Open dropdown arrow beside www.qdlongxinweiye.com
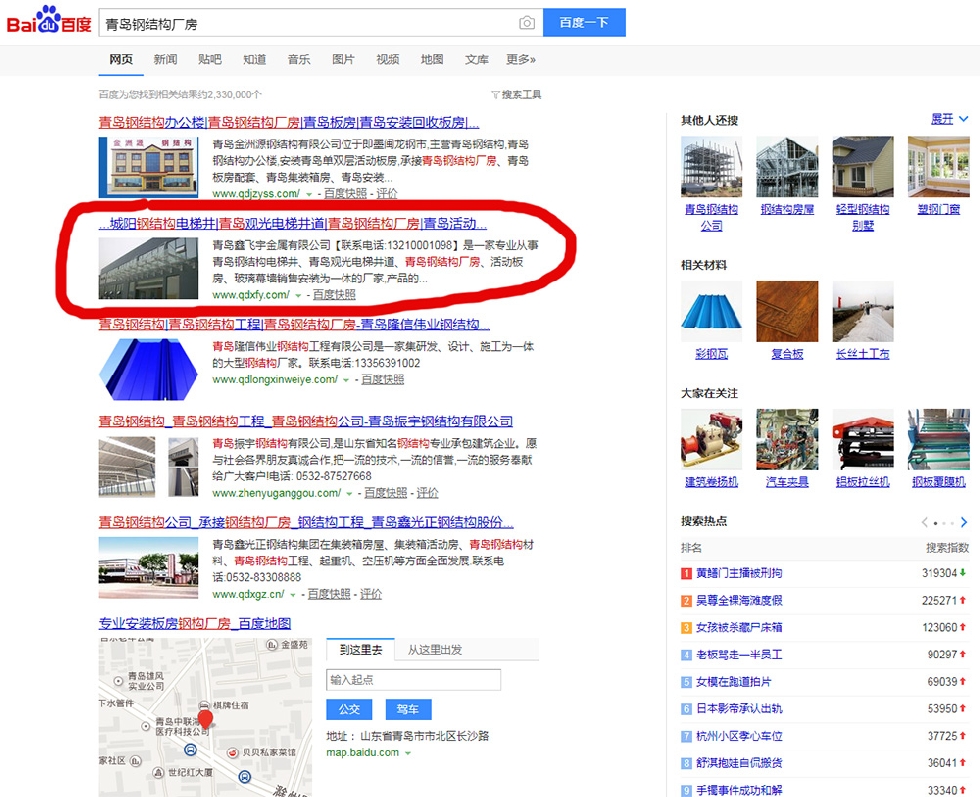This screenshot has height=797, width=980. coord(346,380)
